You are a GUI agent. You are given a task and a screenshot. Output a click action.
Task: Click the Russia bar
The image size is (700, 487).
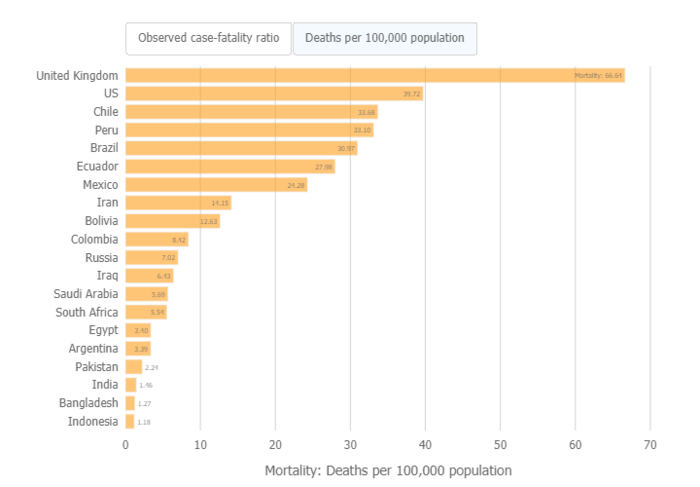(151, 257)
